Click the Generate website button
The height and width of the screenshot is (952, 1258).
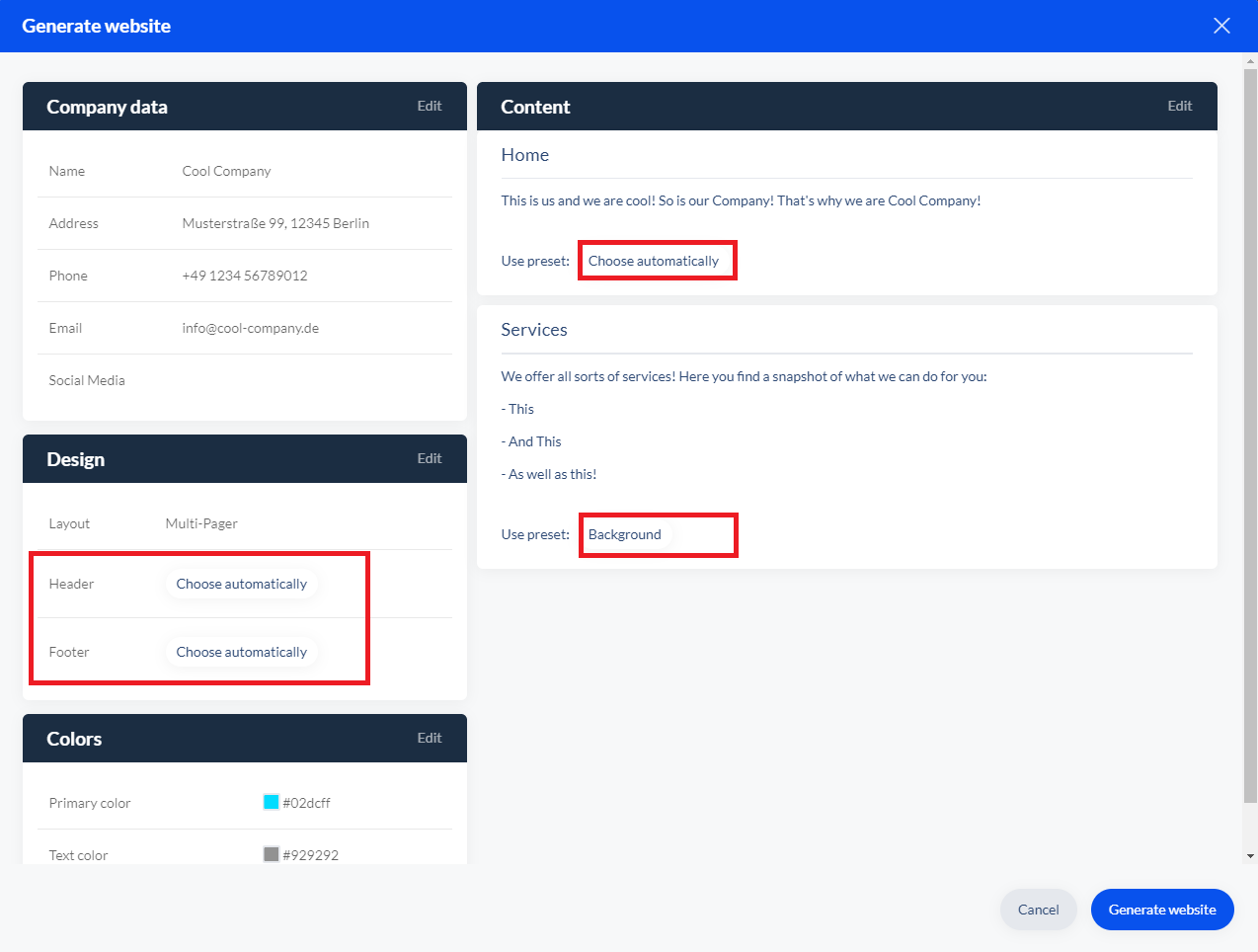[x=1161, y=910]
